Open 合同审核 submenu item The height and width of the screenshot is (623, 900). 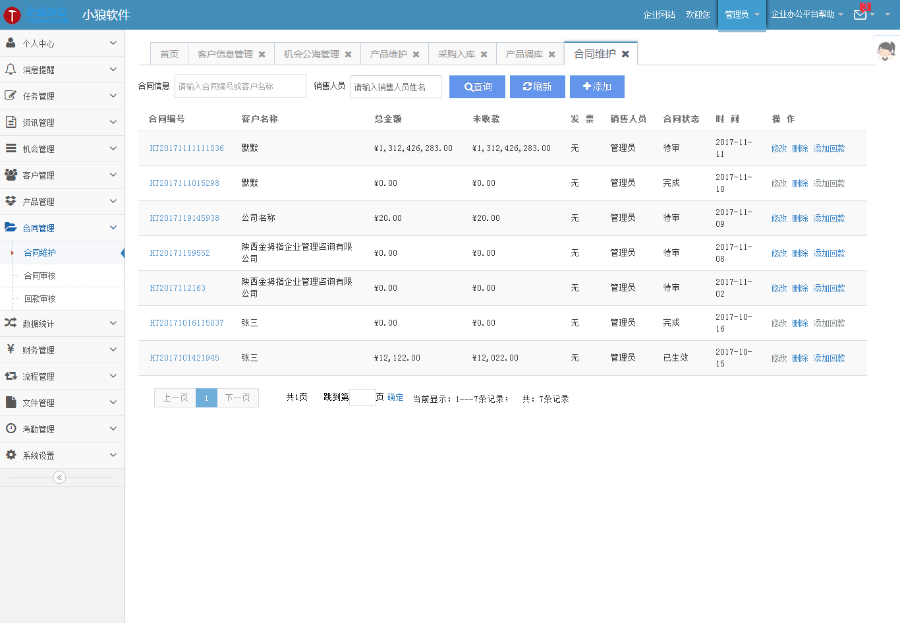40,276
